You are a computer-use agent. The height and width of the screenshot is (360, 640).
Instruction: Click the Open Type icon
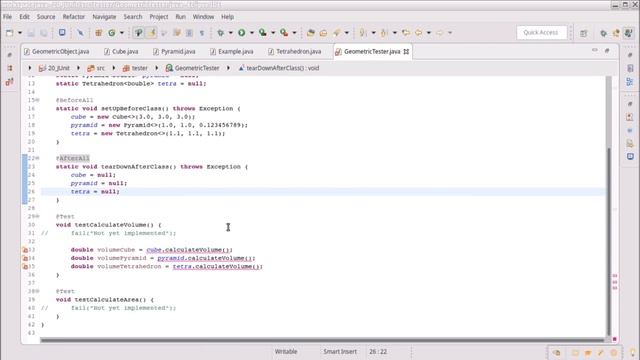(311, 33)
